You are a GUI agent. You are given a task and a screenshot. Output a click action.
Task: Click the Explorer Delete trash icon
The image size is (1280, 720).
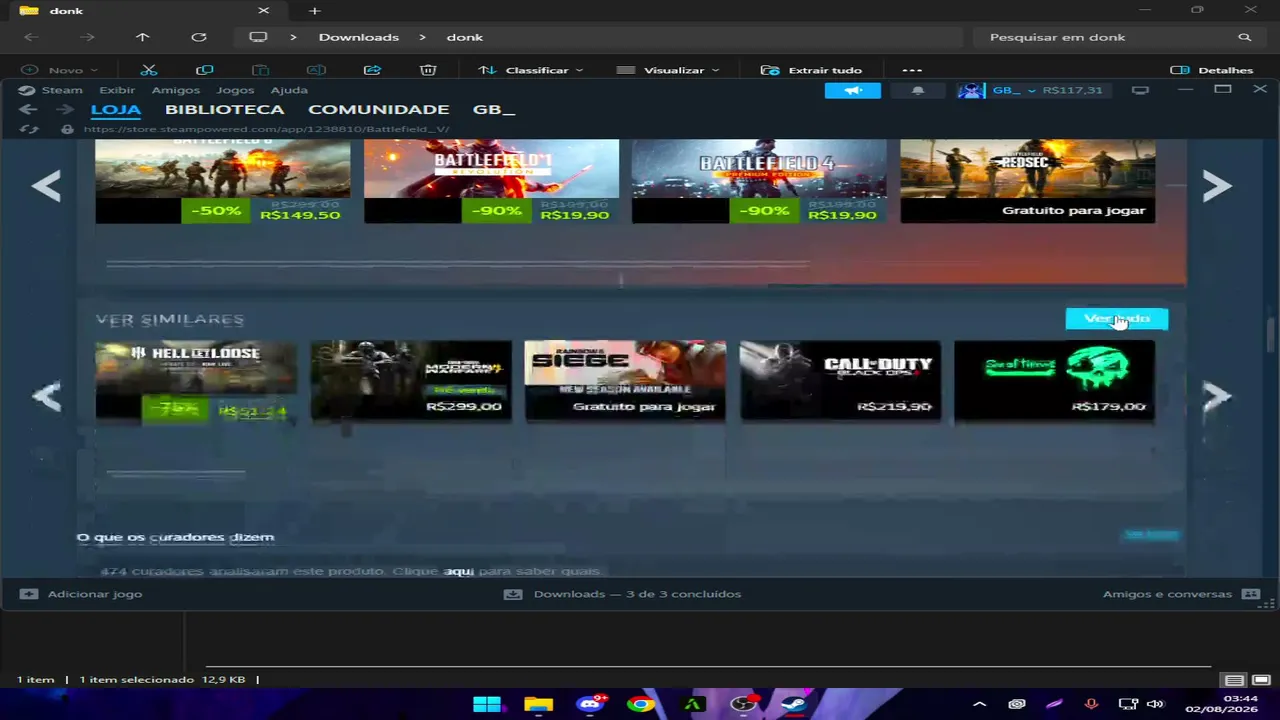tap(428, 70)
